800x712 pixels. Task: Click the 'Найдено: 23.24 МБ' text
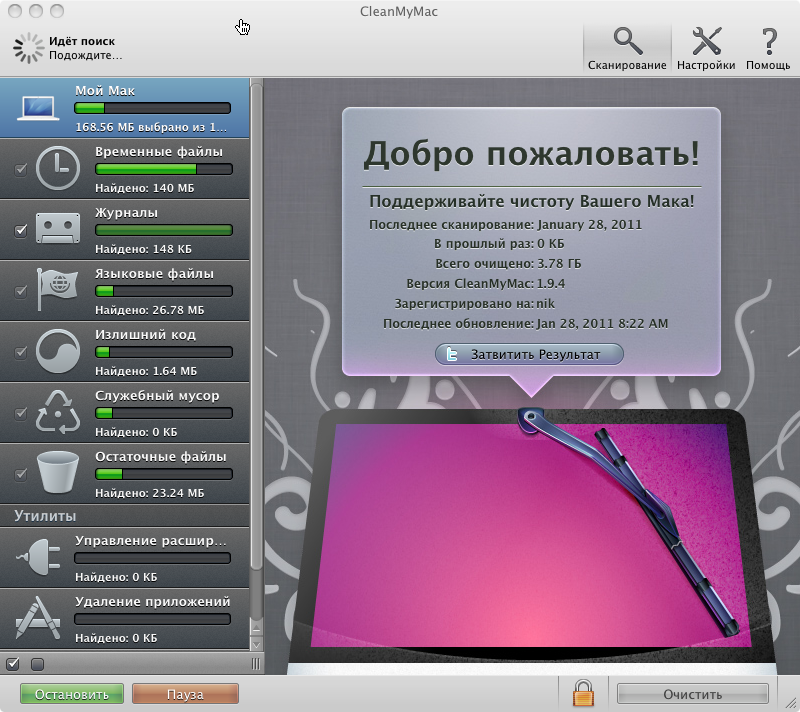[x=149, y=493]
